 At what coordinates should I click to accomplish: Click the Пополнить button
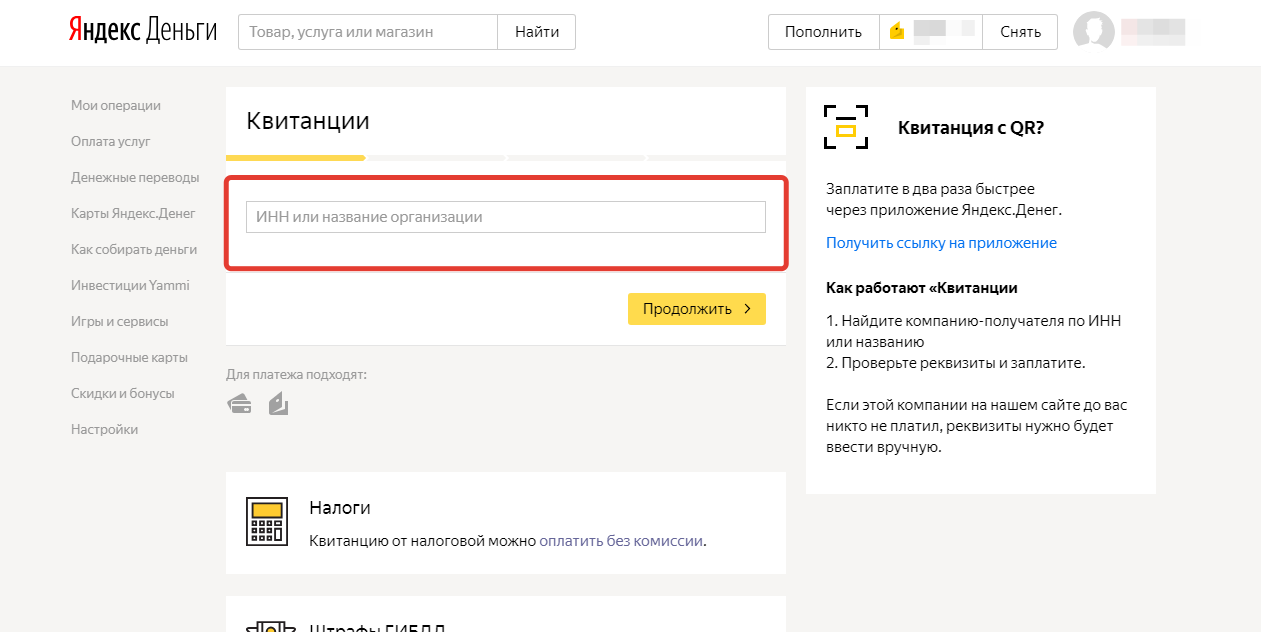[x=823, y=31]
